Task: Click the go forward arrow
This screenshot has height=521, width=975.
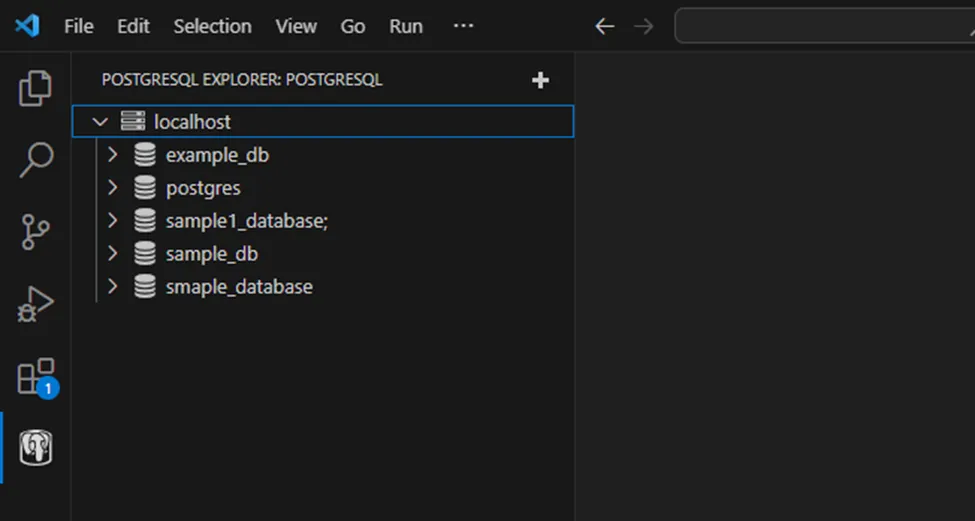Action: [x=644, y=26]
